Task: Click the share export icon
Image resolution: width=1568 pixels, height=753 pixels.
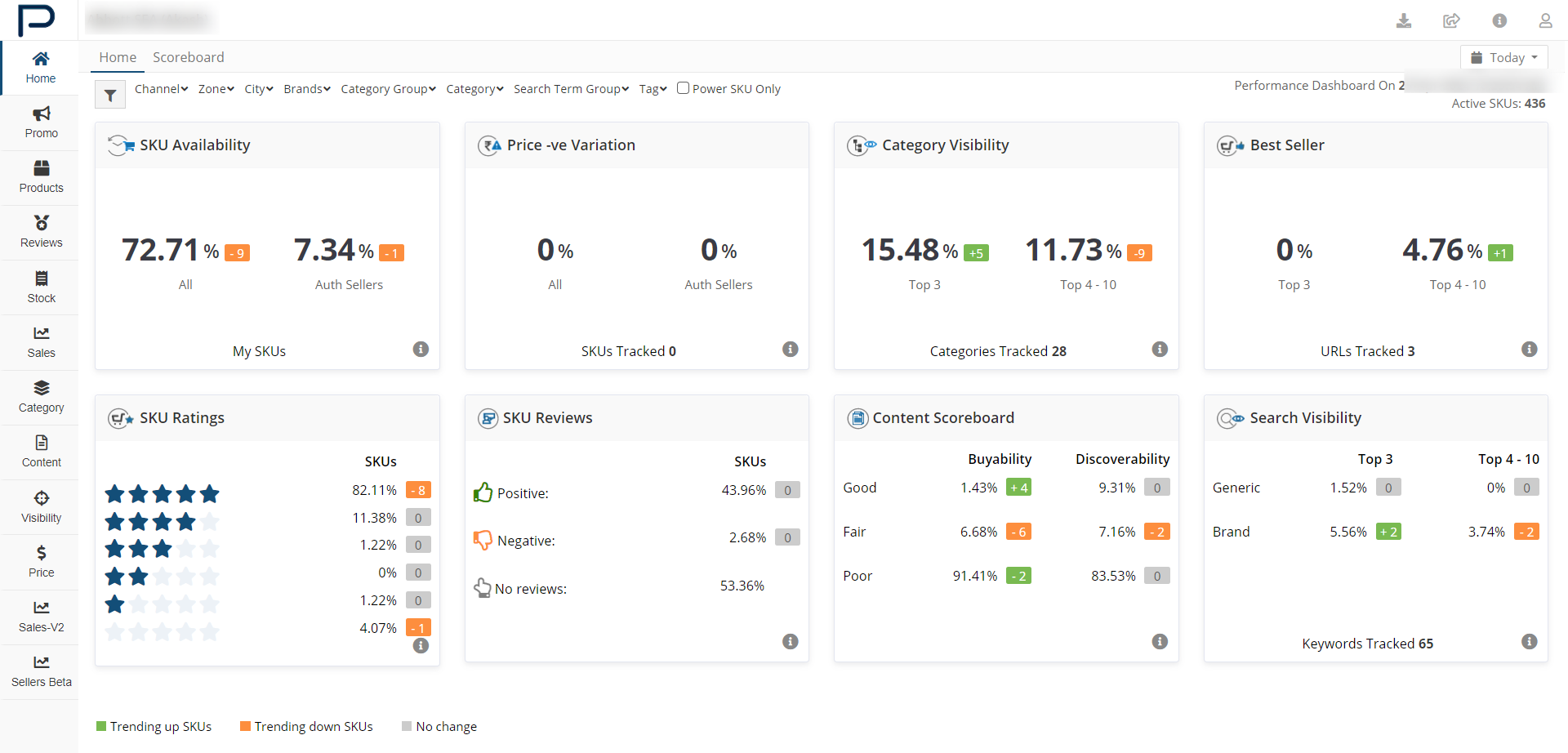Action: [1451, 20]
